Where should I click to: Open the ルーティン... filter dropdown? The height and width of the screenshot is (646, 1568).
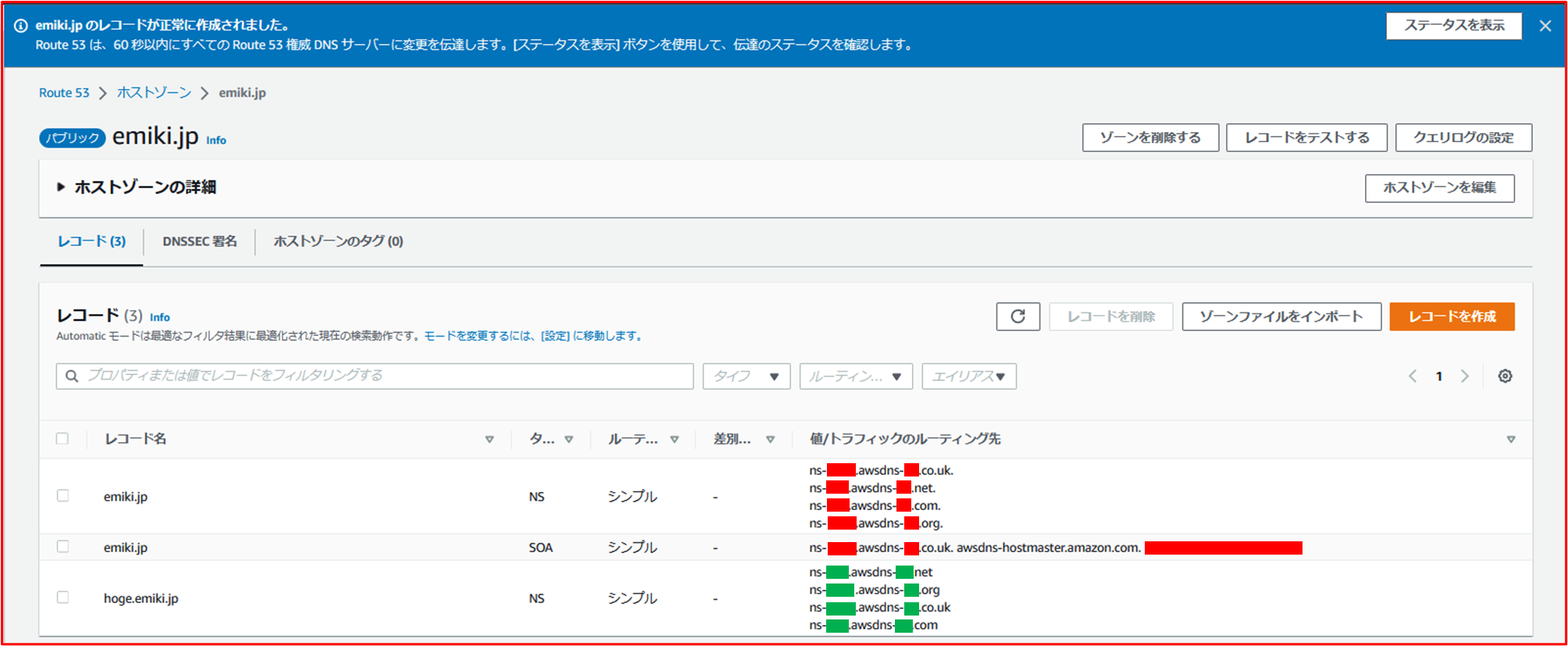[x=856, y=376]
